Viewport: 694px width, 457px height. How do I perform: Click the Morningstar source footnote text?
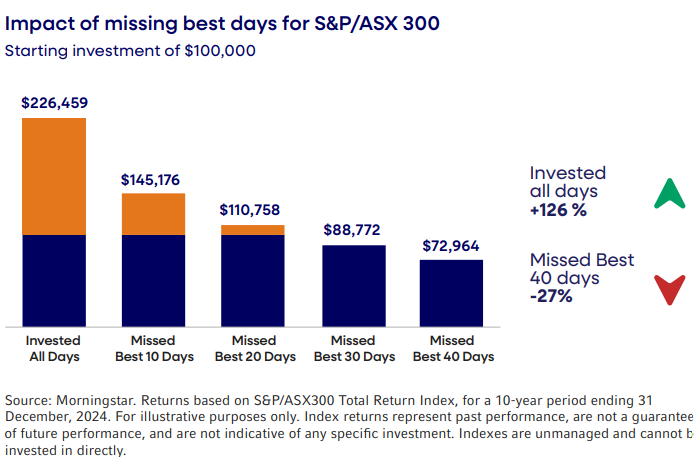347,423
